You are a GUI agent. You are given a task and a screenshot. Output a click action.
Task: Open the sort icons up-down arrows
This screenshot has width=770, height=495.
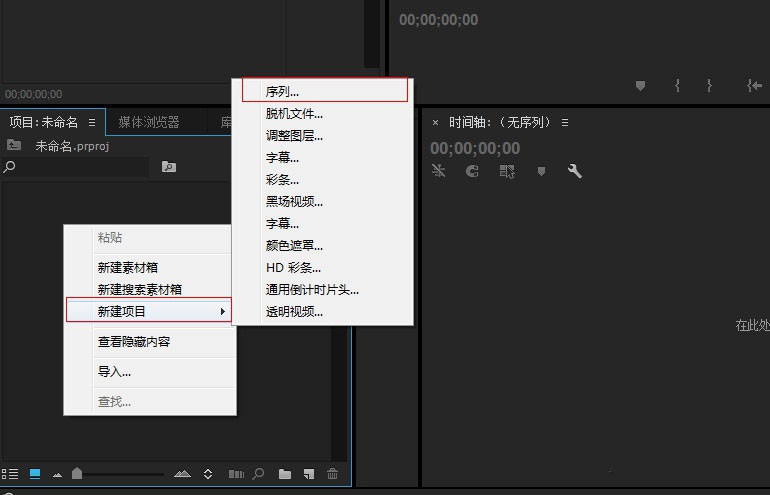pos(208,474)
